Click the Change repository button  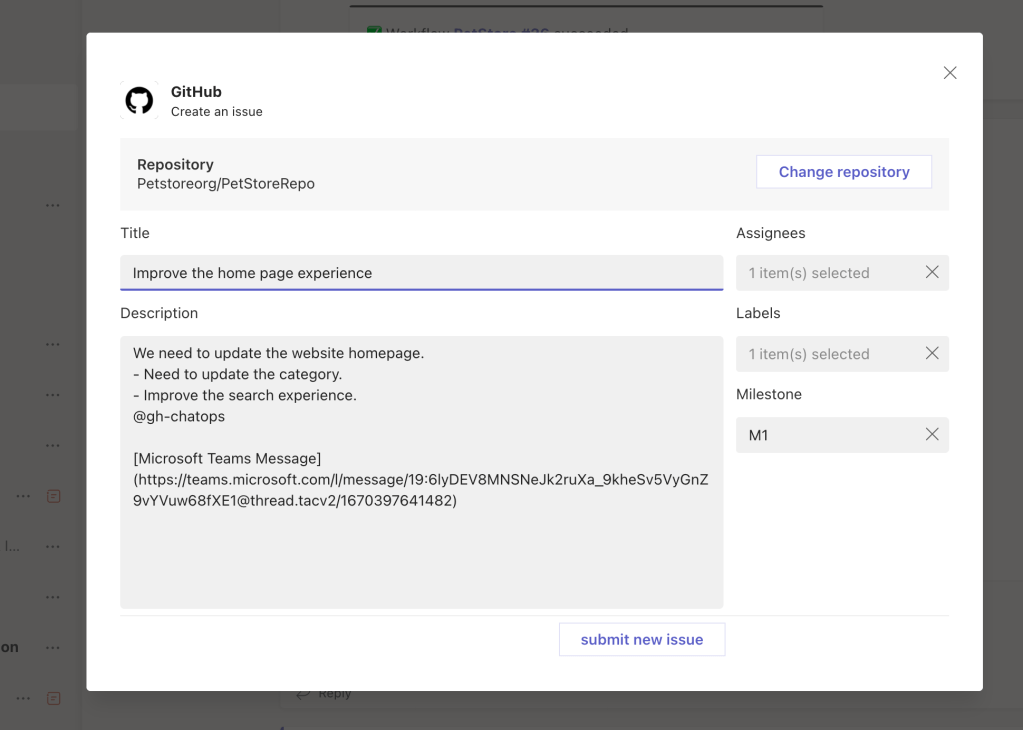click(x=844, y=172)
